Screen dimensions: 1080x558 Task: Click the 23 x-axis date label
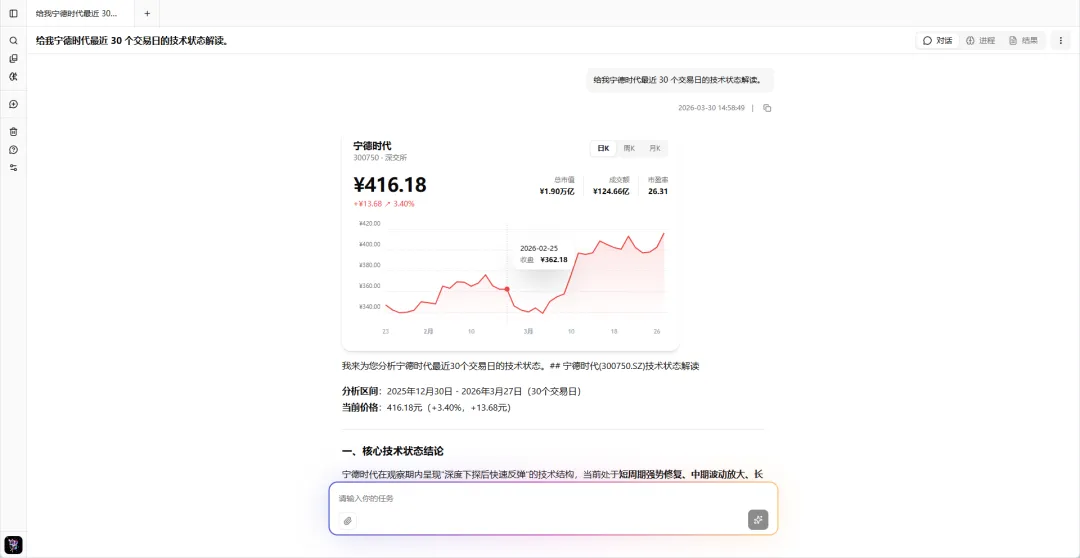click(386, 331)
